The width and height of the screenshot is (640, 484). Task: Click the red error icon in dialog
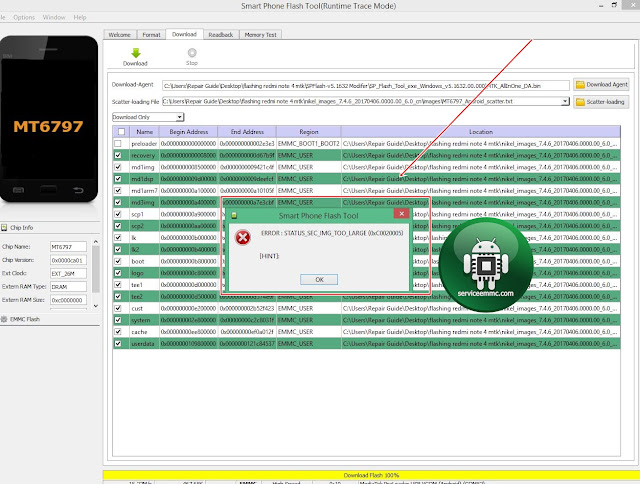(x=243, y=237)
